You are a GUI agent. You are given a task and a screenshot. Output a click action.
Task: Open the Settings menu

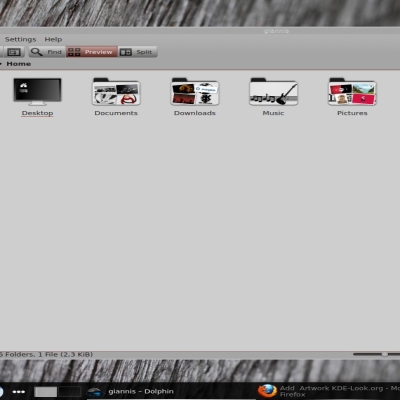tap(21, 39)
